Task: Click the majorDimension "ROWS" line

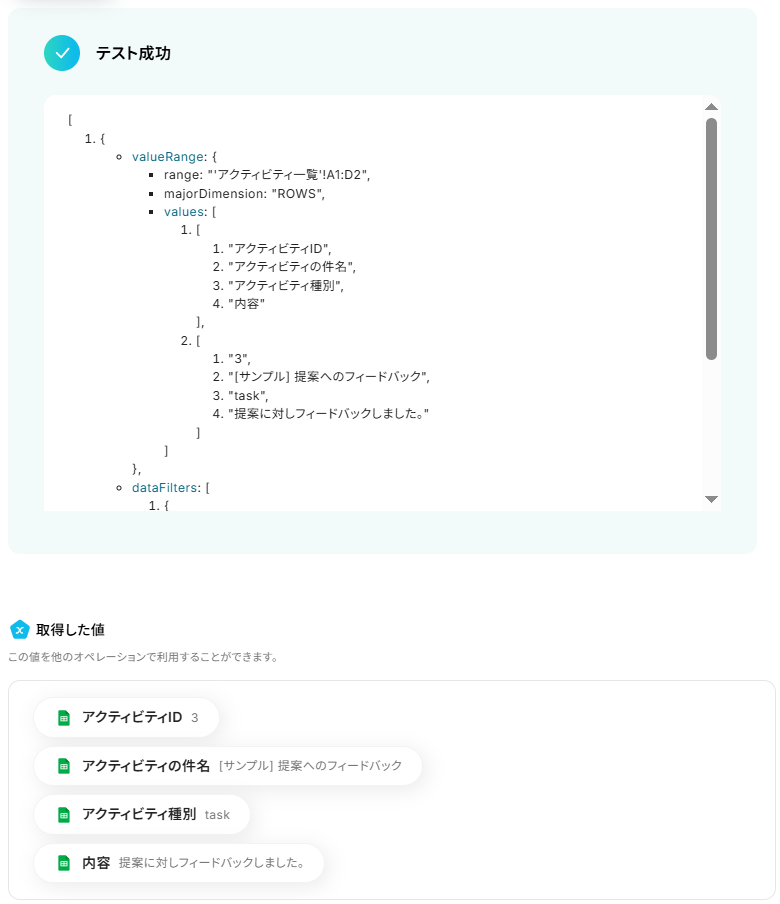Action: pyautogui.click(x=244, y=194)
